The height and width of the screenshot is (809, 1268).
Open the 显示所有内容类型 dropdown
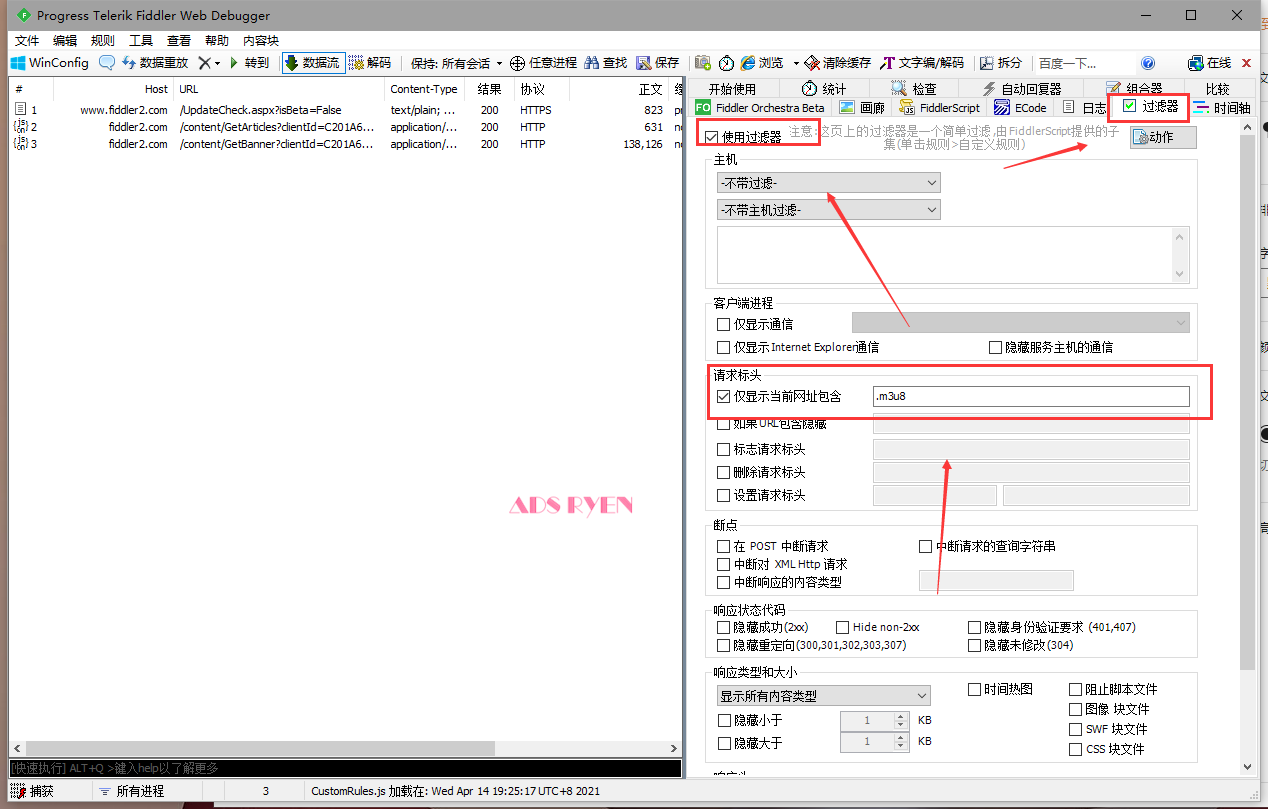823,696
